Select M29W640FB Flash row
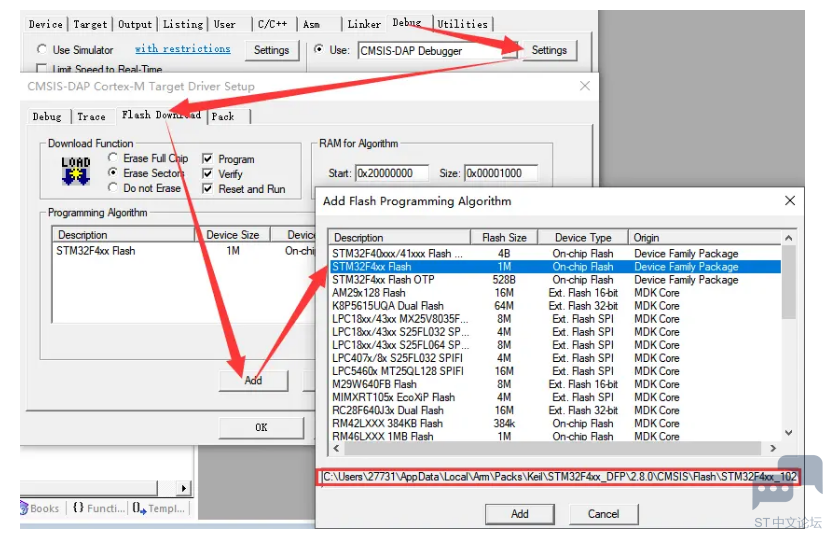 click(x=555, y=384)
